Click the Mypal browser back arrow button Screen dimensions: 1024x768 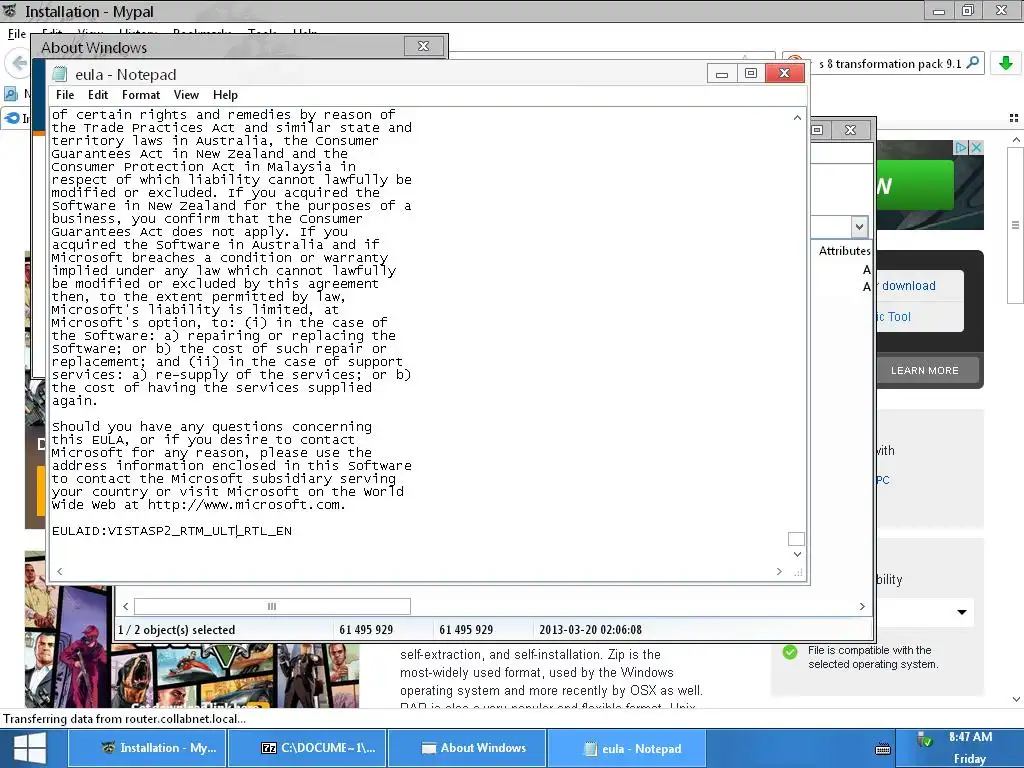tap(18, 63)
